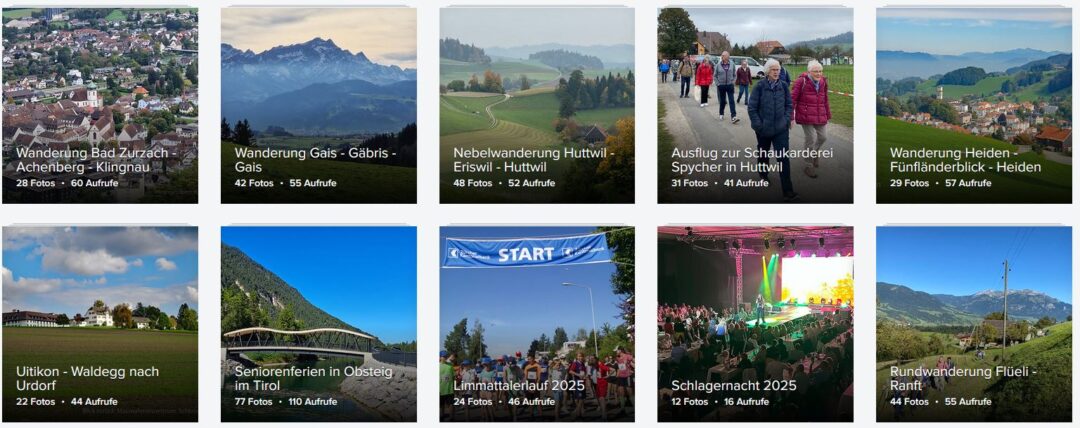
Task: Open the Nebelwanderung Huttwil - Eriswil album
Action: coord(537,105)
